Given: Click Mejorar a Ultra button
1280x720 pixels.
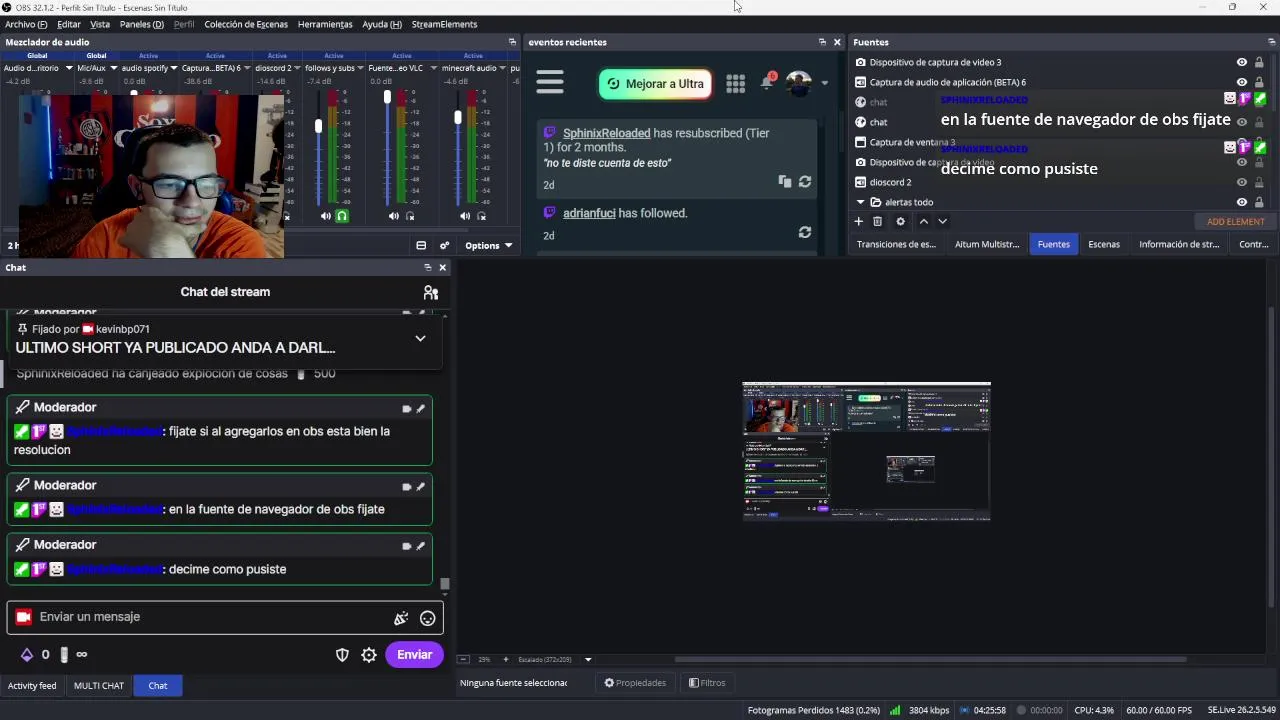Looking at the screenshot, I should (656, 84).
